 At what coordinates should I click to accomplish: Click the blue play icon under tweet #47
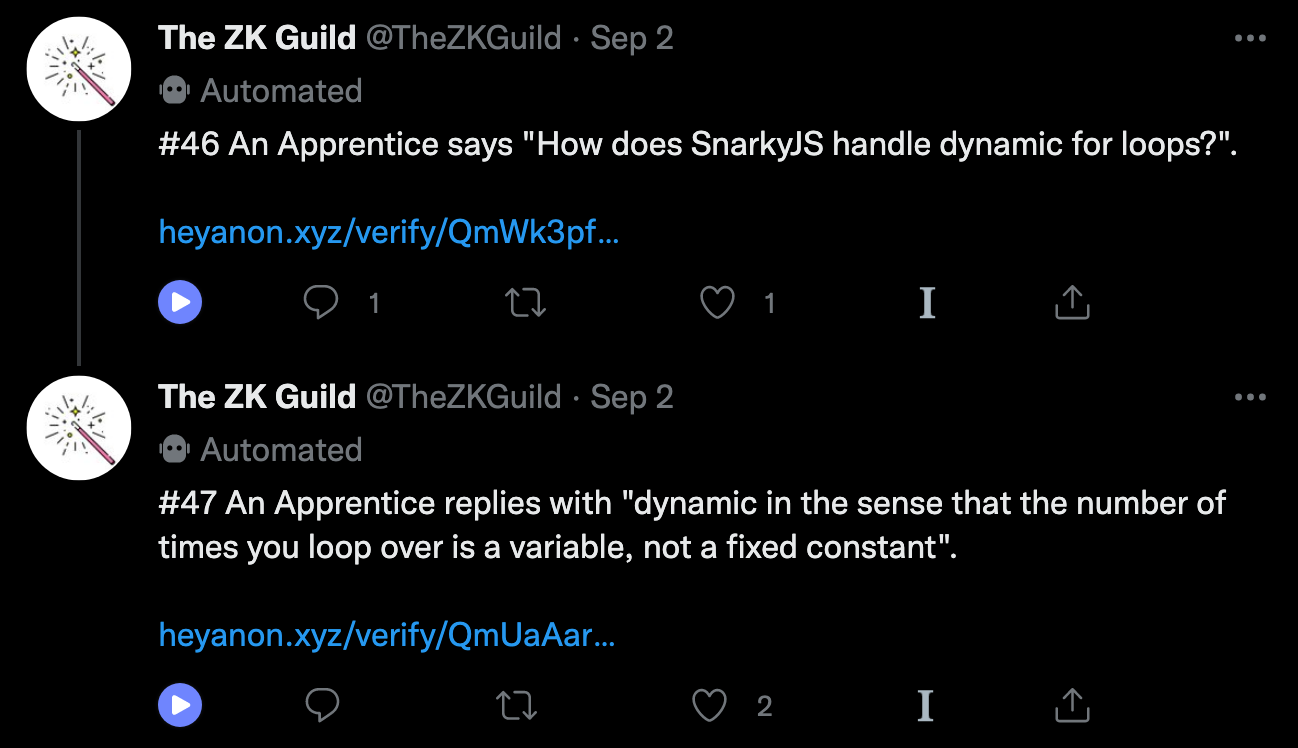(180, 705)
